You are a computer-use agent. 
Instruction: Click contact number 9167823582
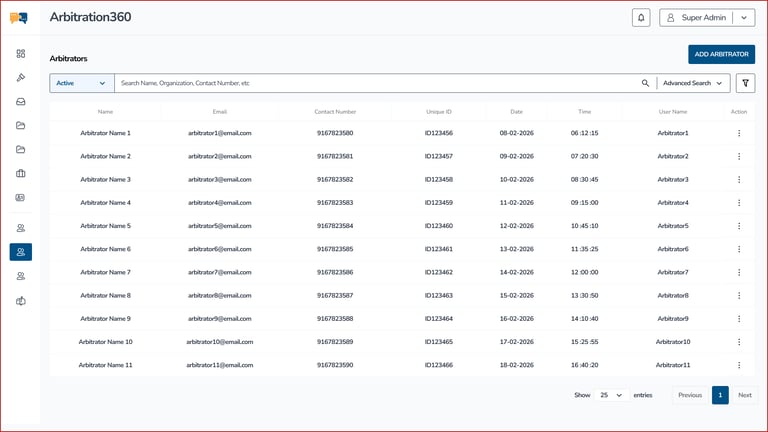335,179
